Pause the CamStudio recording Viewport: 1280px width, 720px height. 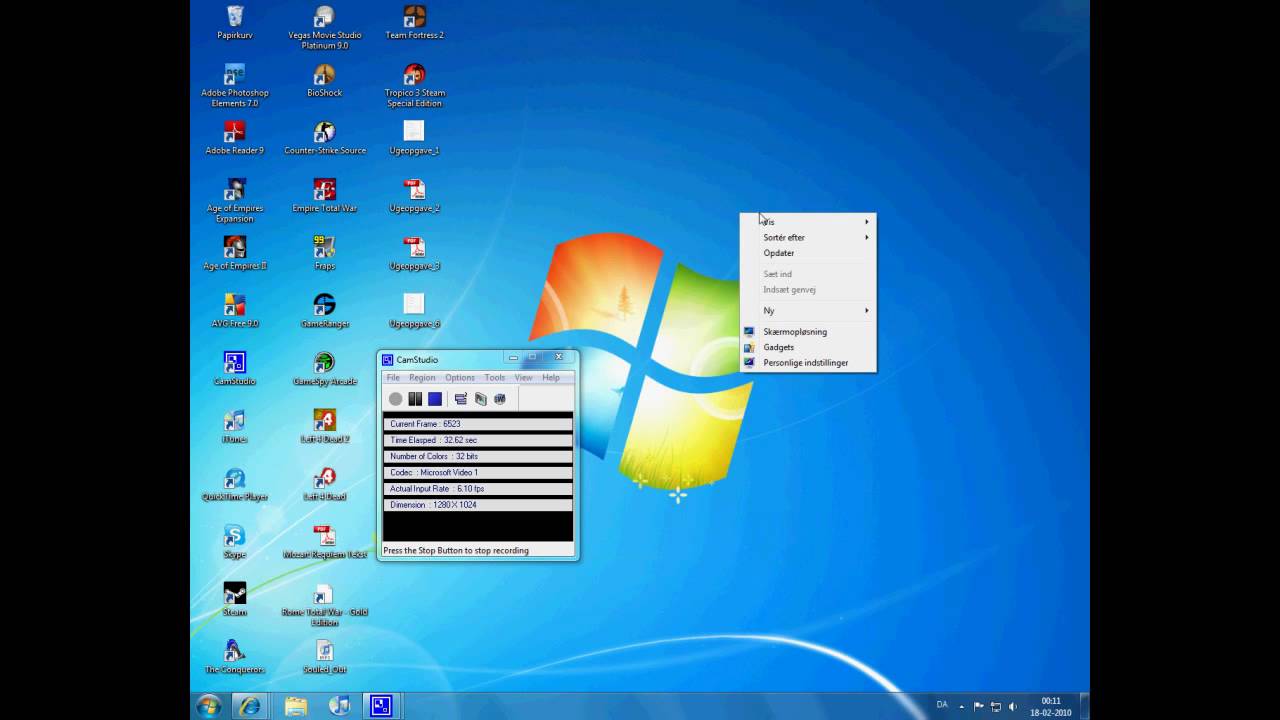tap(415, 399)
